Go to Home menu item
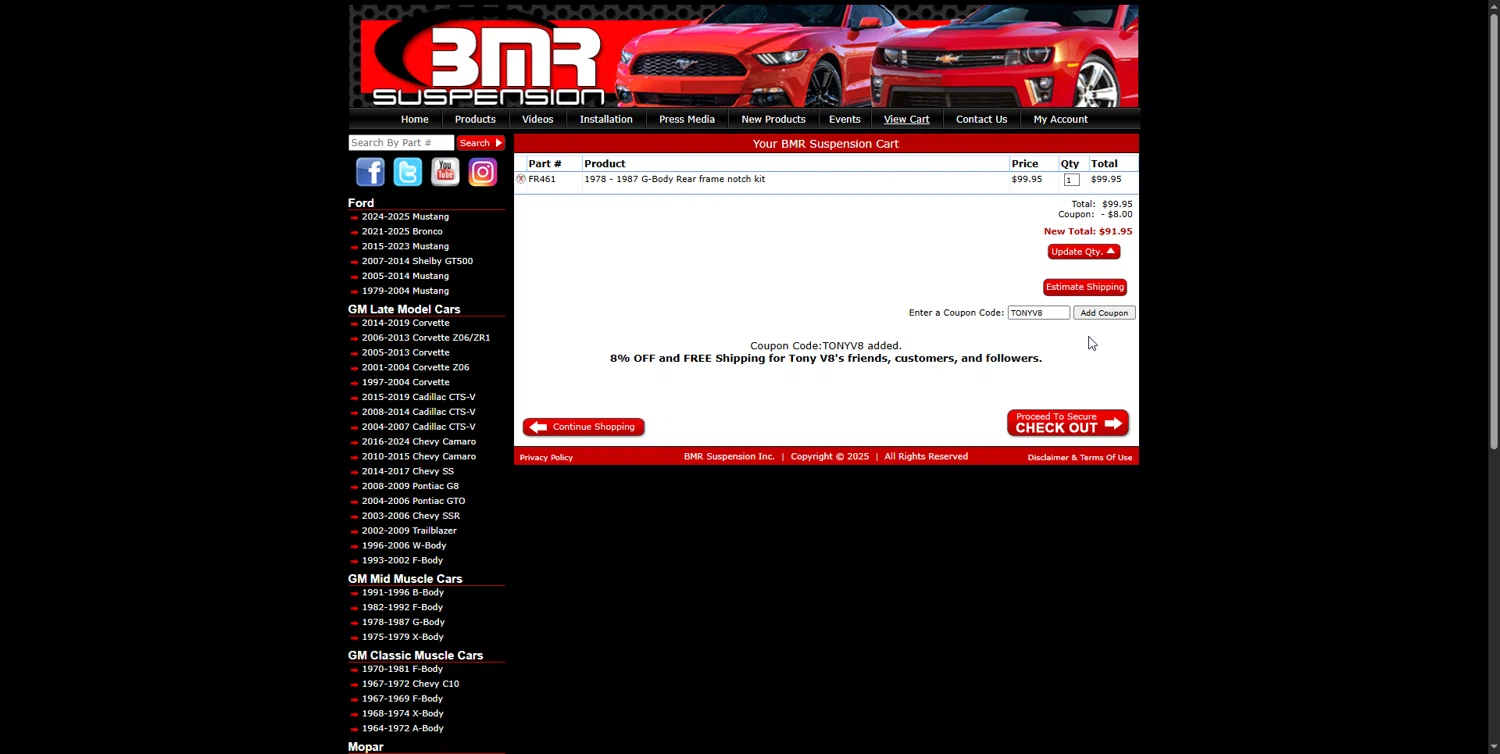Viewport: 1500px width, 754px height. click(x=415, y=119)
